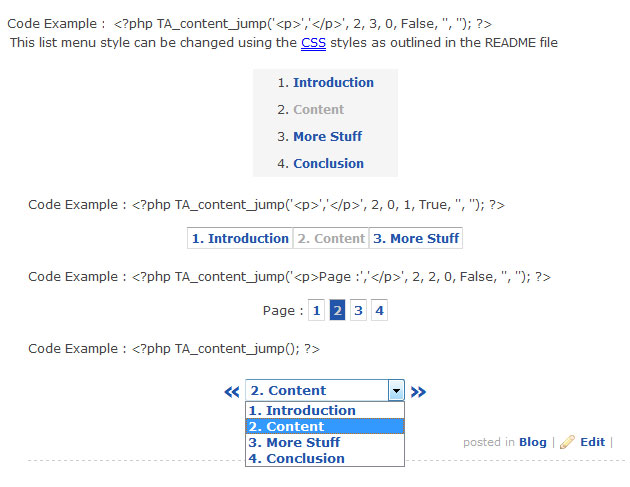Viewport: 630px width, 487px height.
Task: Go to page 1 in pagination
Action: tap(316, 310)
